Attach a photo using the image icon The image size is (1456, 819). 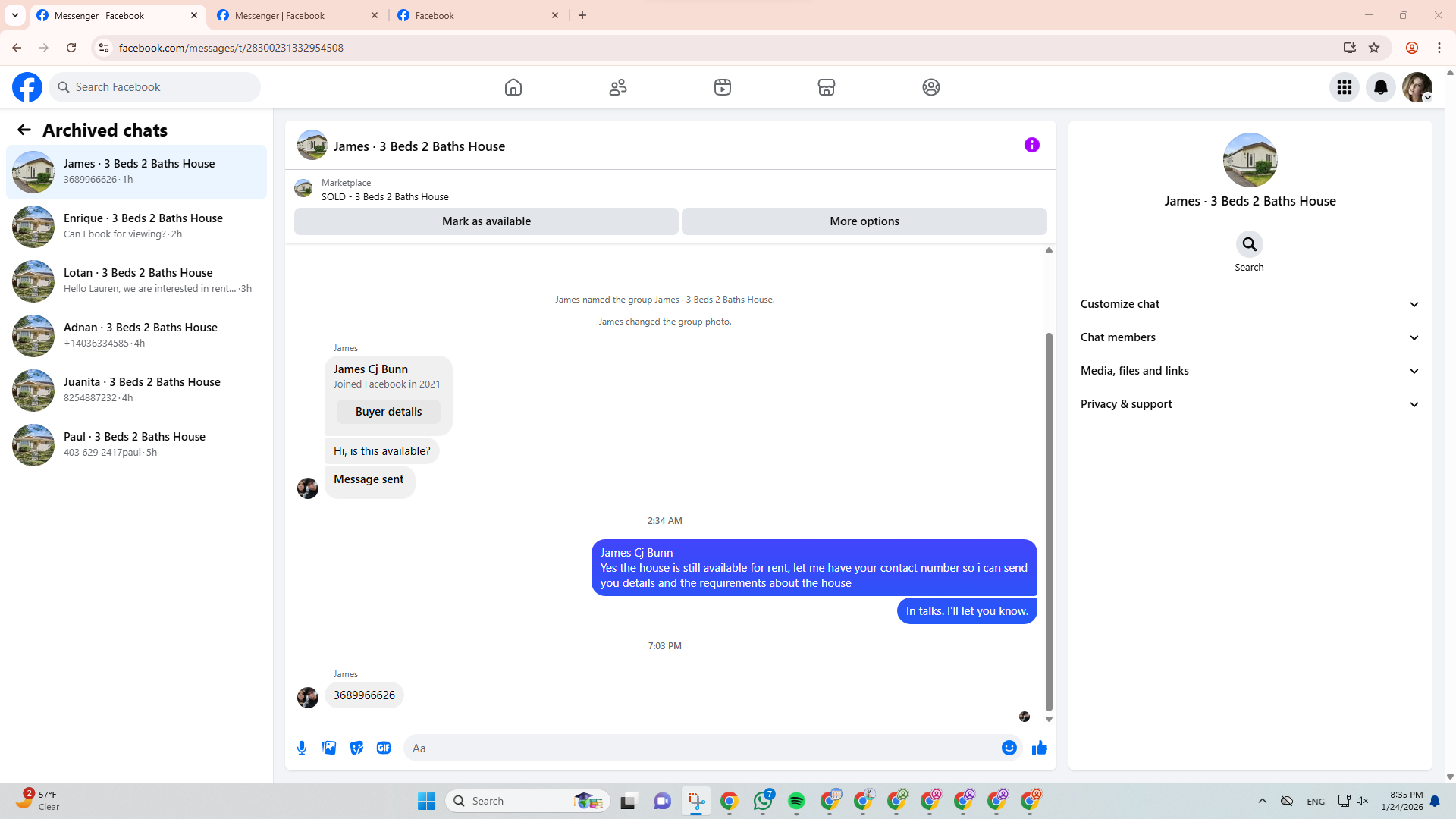(x=329, y=748)
